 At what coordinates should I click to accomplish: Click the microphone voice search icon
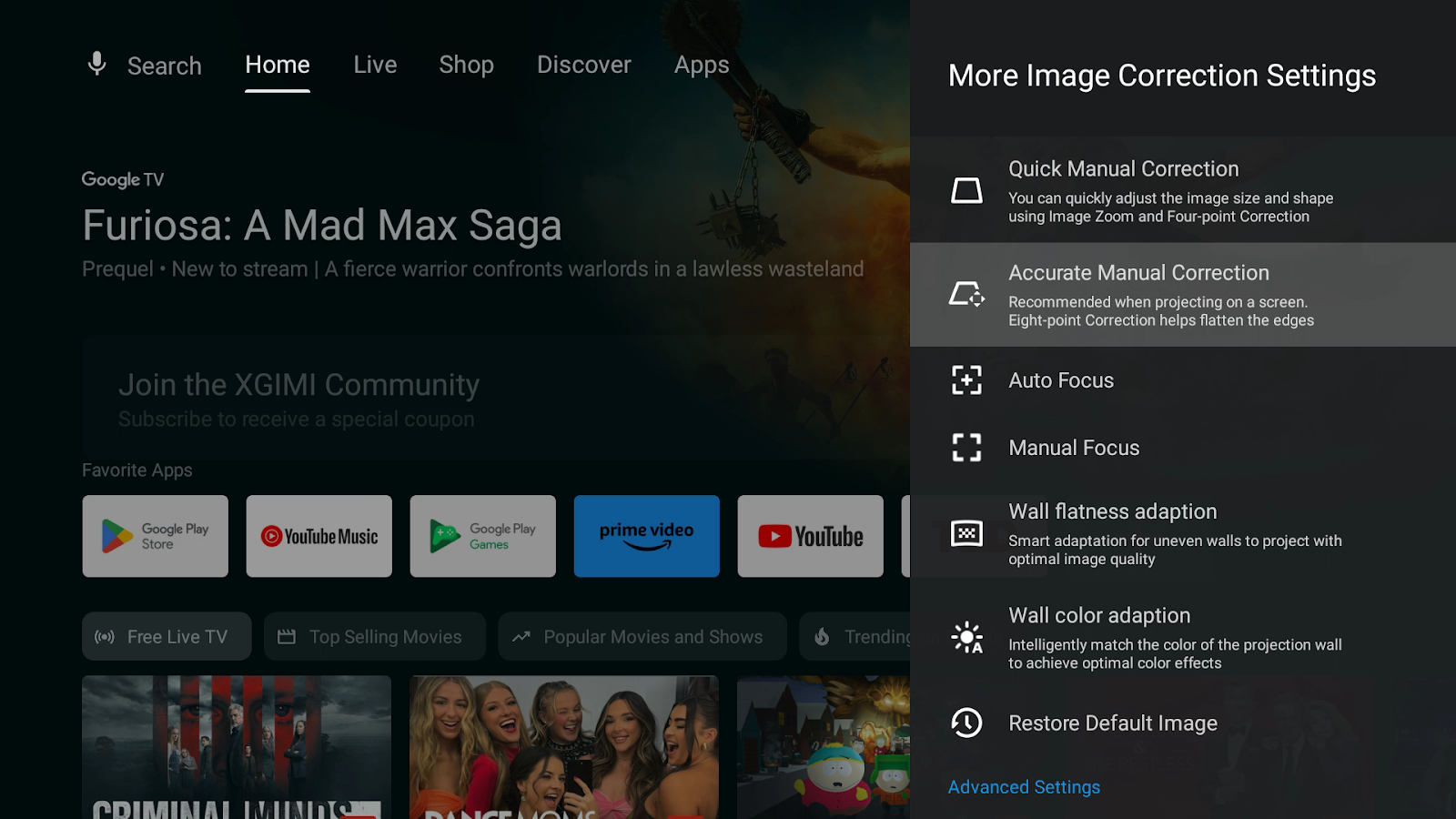96,65
